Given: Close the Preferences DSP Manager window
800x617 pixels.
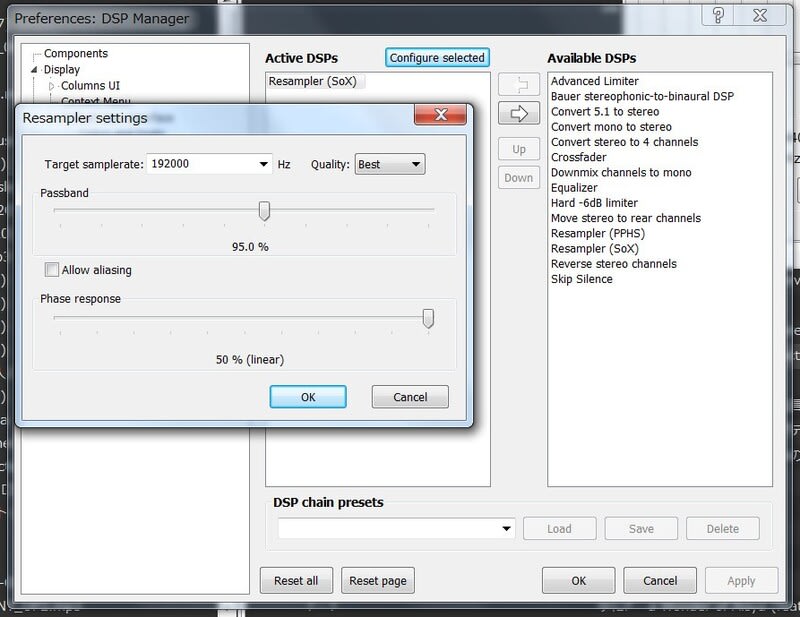Looking at the screenshot, I should (x=760, y=16).
